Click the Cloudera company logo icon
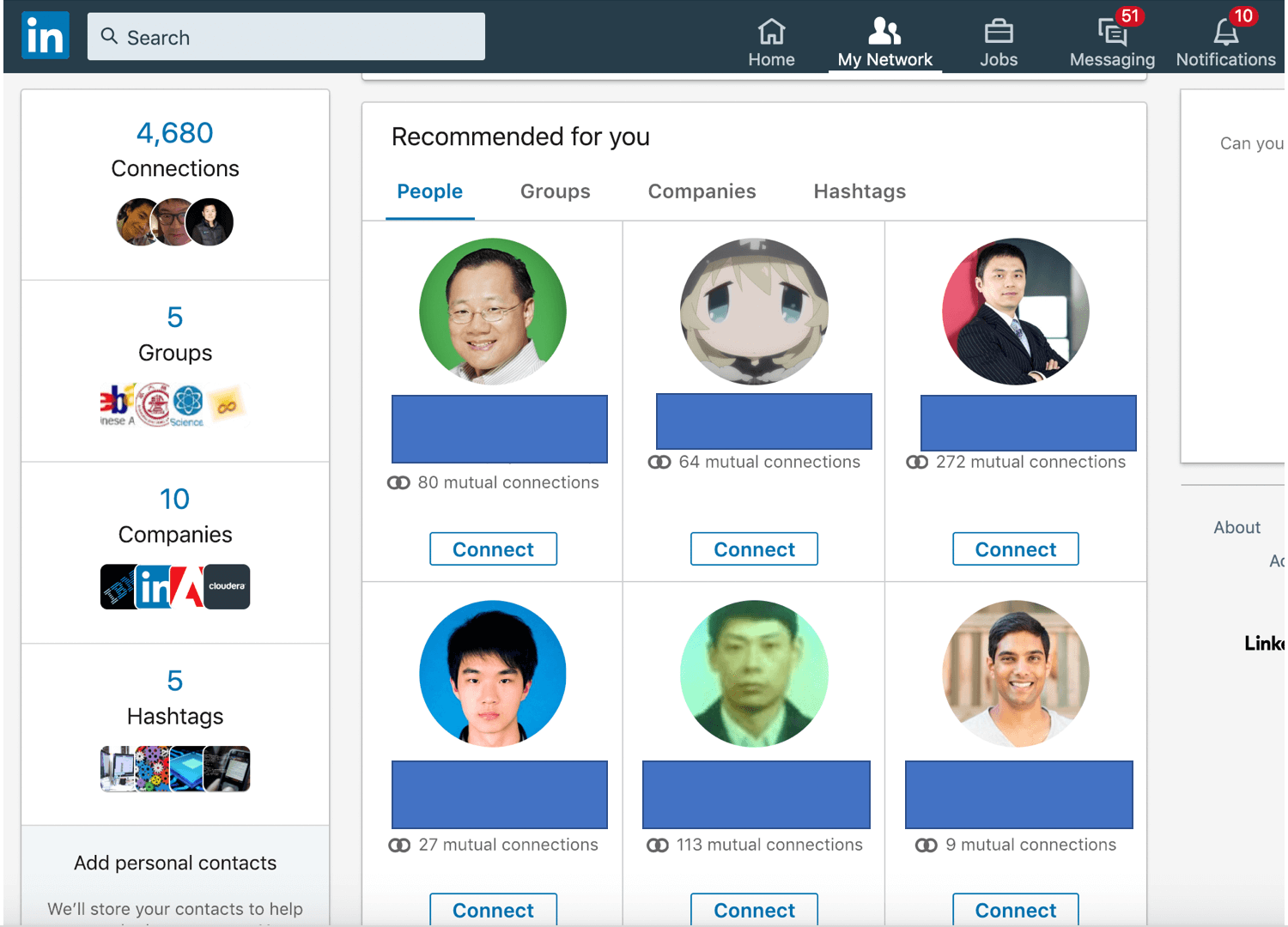This screenshot has height=927, width=1288. pyautogui.click(x=228, y=587)
